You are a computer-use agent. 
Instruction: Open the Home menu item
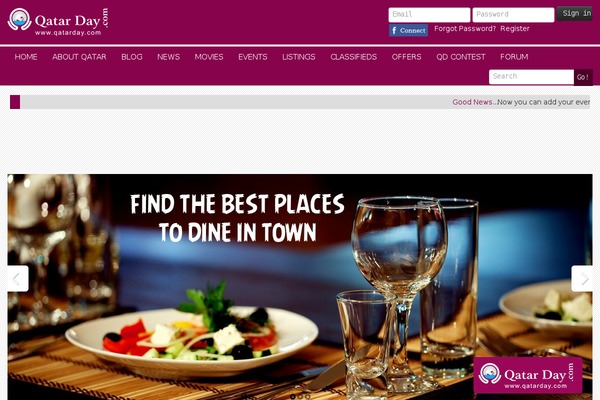click(x=26, y=57)
